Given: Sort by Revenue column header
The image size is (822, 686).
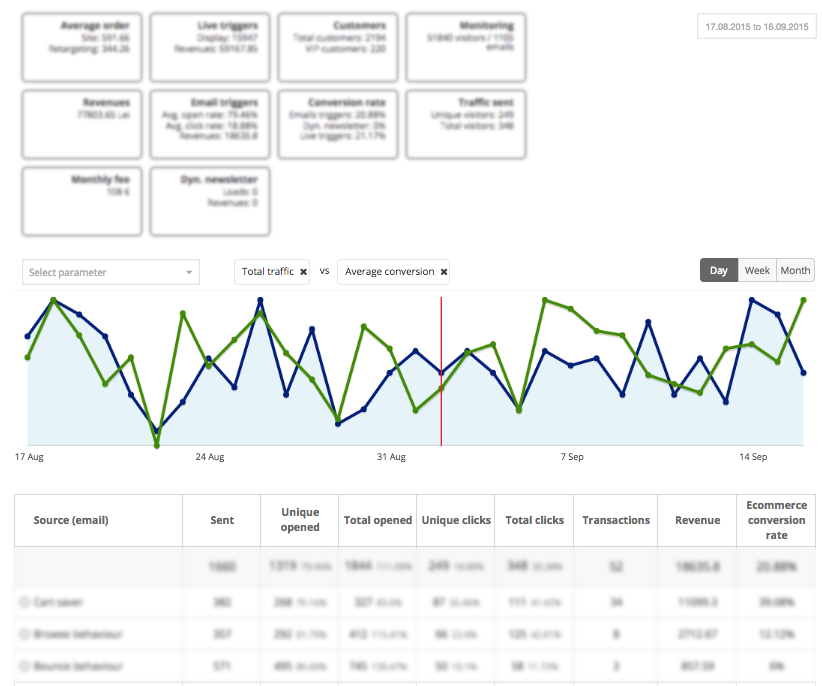Looking at the screenshot, I should [697, 520].
